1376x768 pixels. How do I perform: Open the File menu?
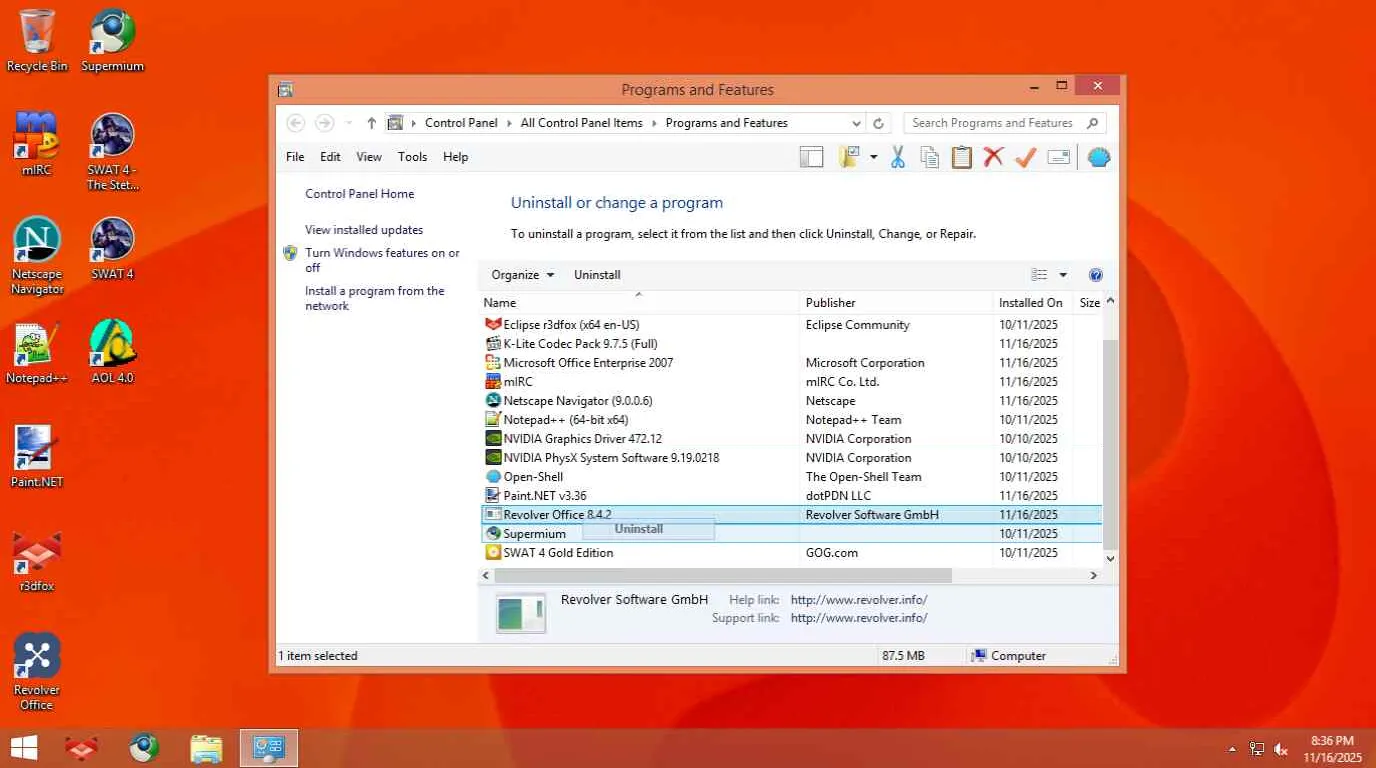click(295, 157)
